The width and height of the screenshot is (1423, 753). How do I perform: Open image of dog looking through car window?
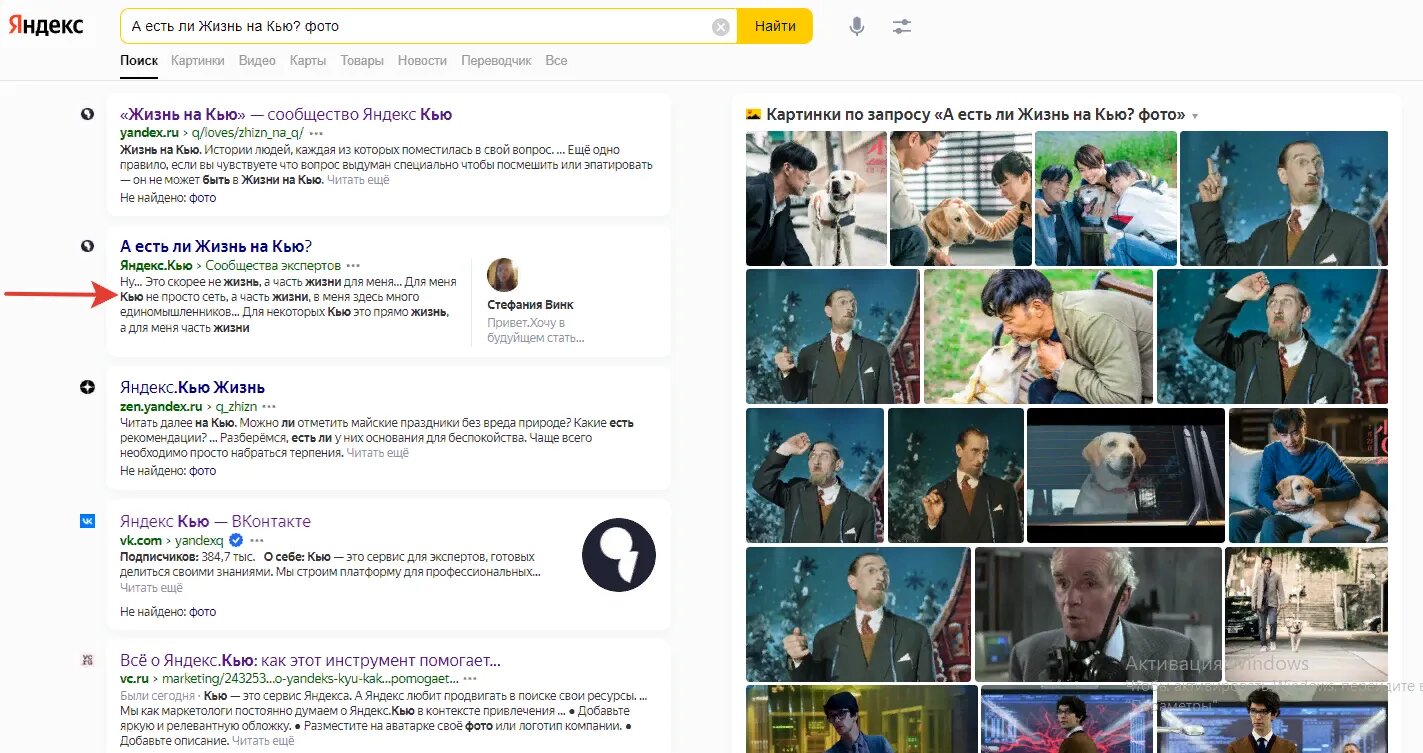pos(1126,475)
